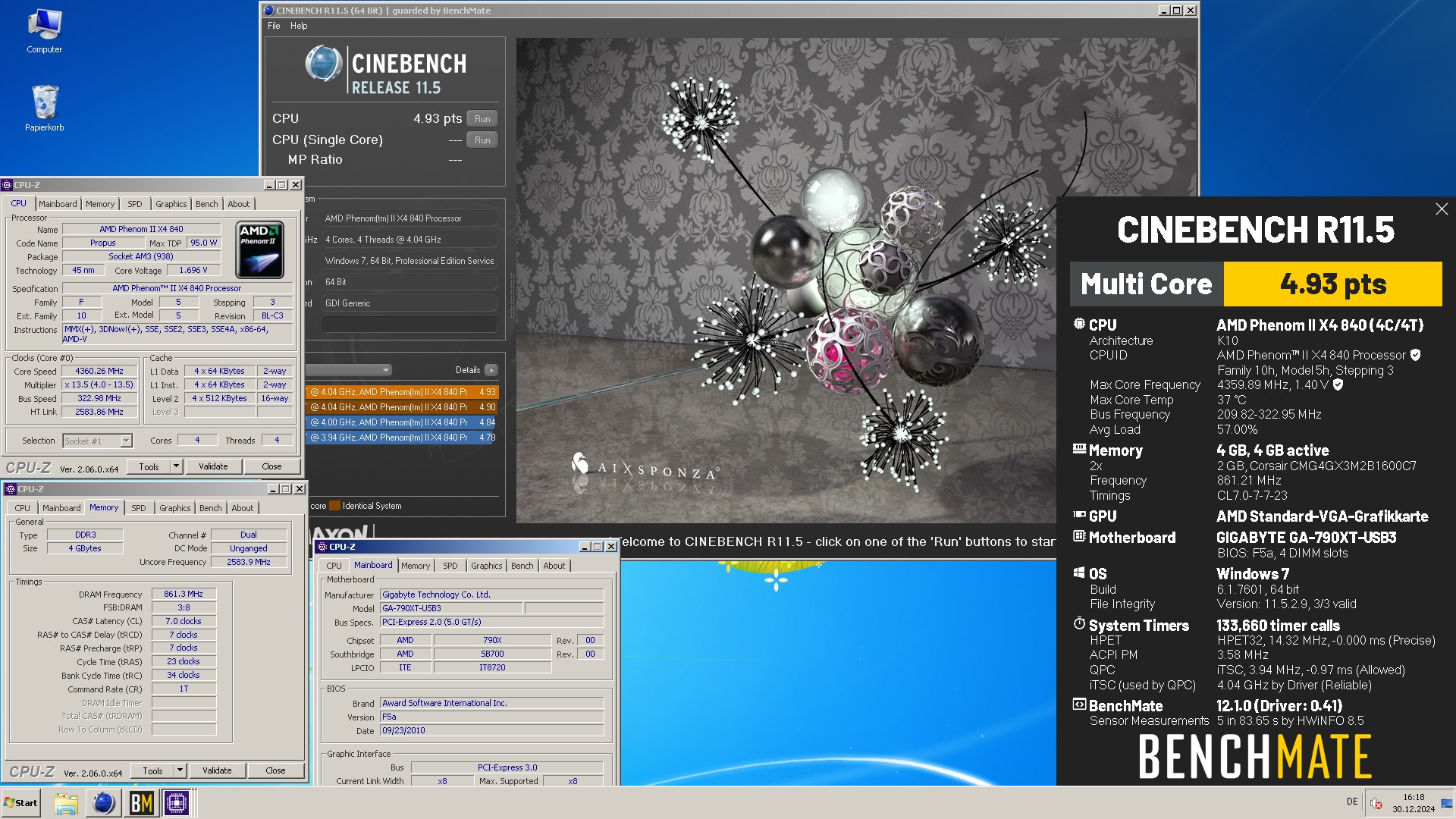Open Tools dropdown arrow in Memory CPU-Z window
This screenshot has height=819, width=1456.
click(180, 770)
